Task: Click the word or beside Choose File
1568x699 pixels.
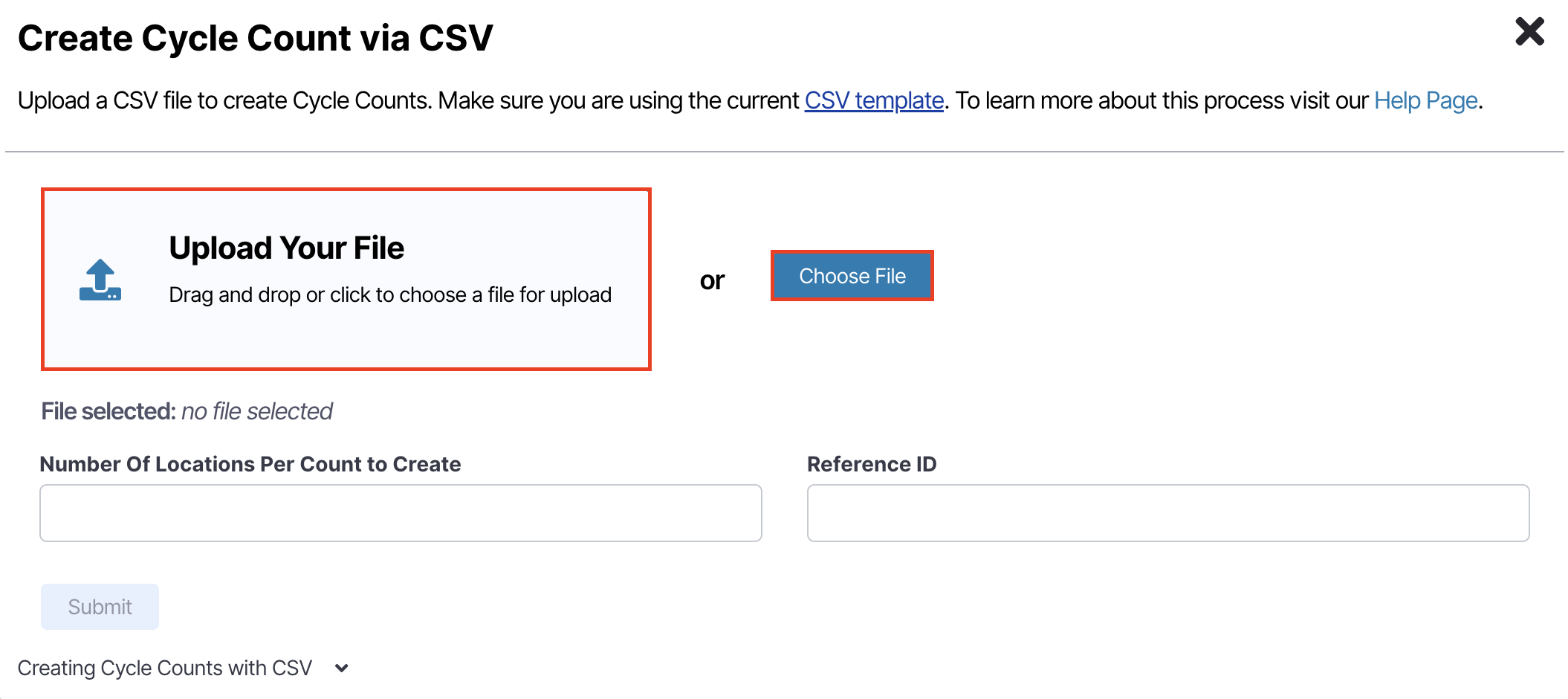Action: pos(712,280)
